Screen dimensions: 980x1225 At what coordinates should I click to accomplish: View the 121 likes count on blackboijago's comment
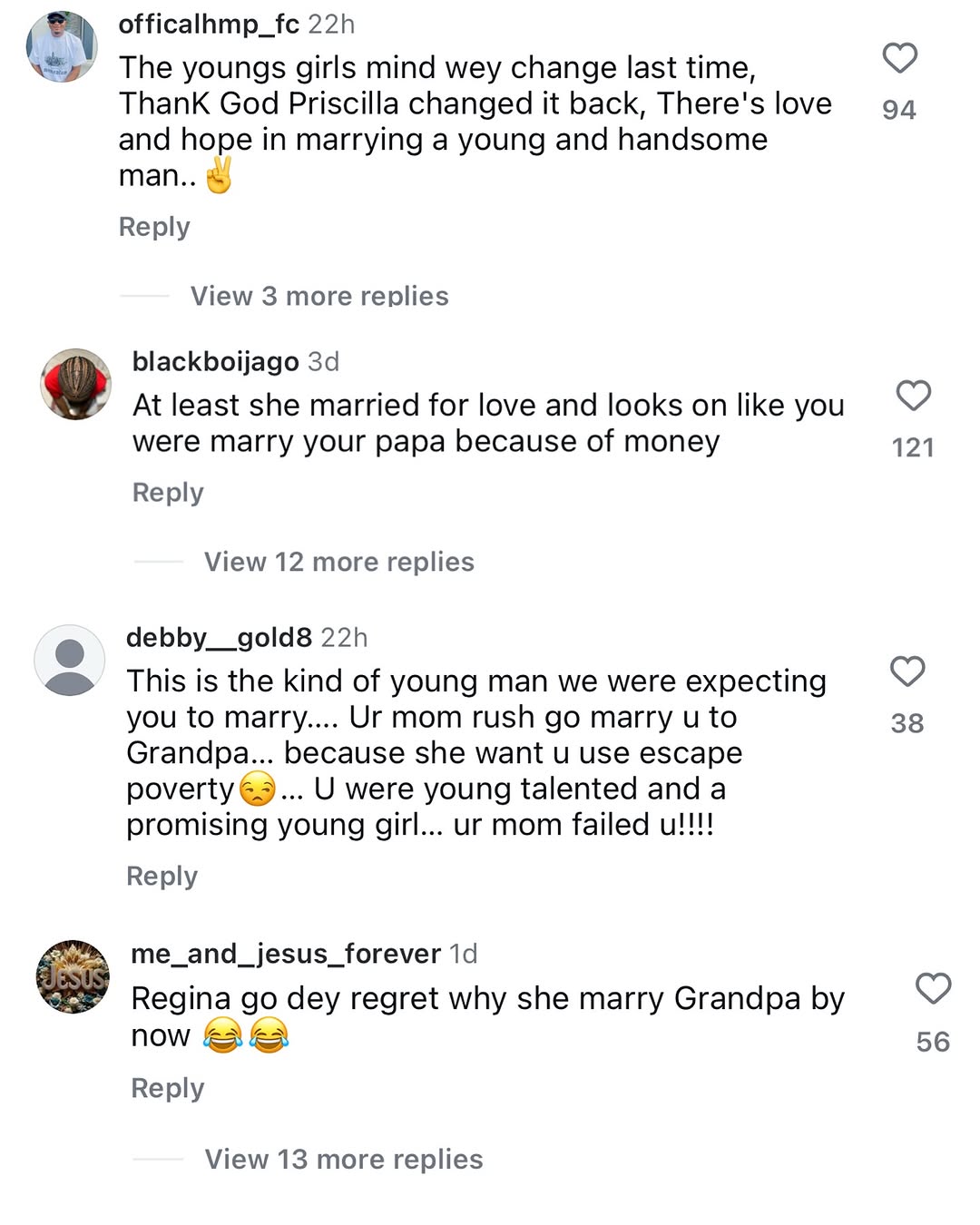(913, 447)
